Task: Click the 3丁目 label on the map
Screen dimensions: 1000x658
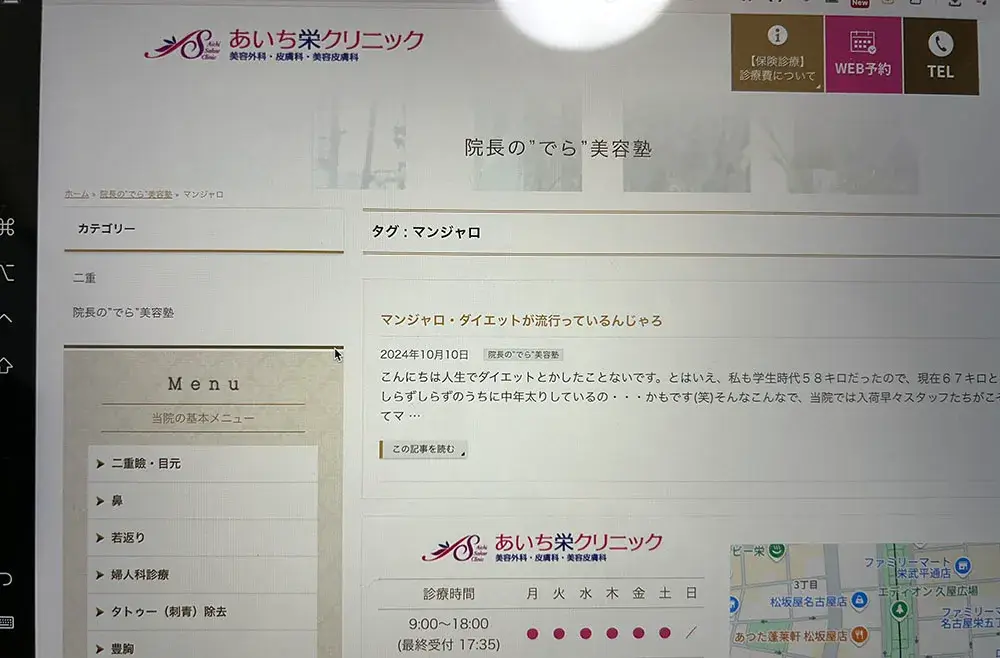Action: click(x=805, y=585)
